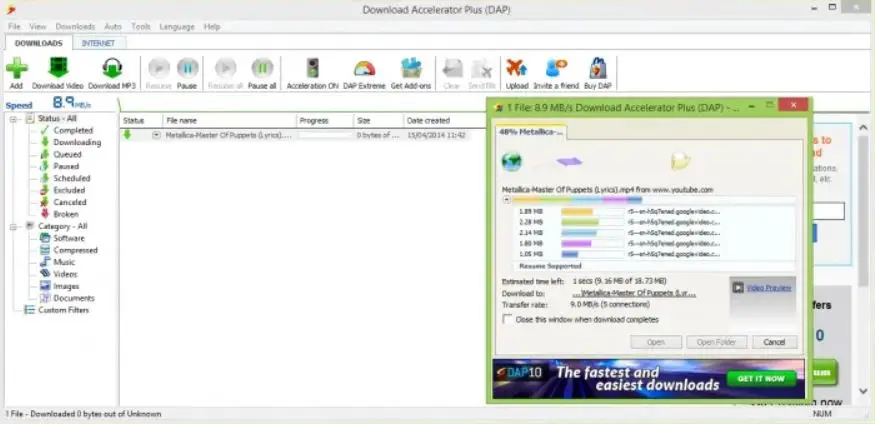Toggle the Acceleration ON traffic light
This screenshot has width=875, height=424.
[x=312, y=68]
